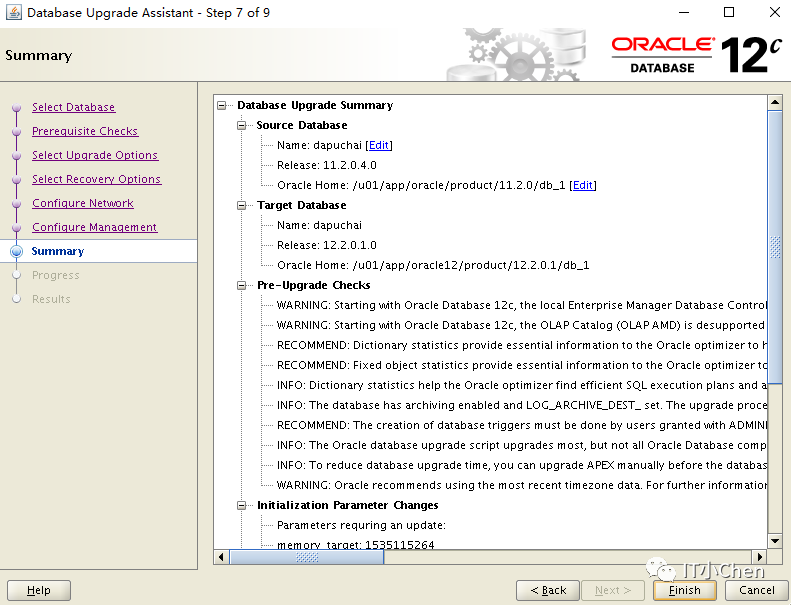
Task: Collapse the Database Upgrade Summary root node
Action: click(x=221, y=105)
